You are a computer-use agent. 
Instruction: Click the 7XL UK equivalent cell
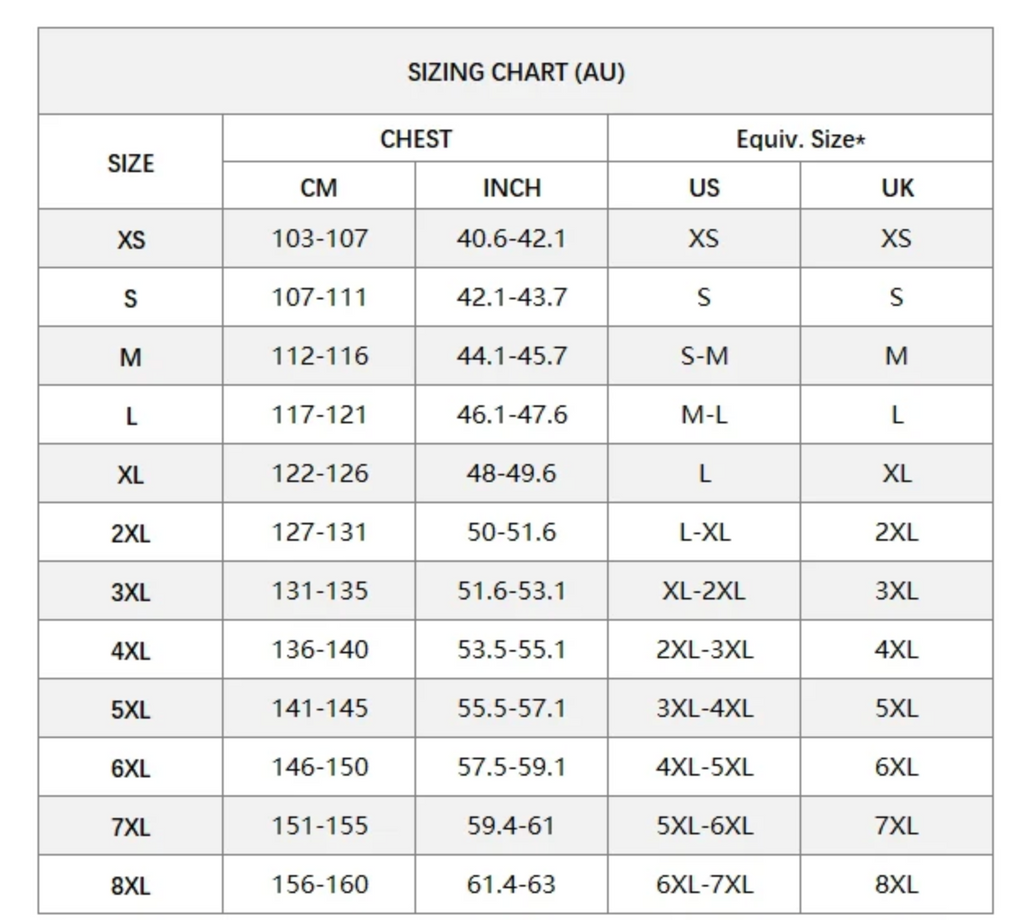coord(897,826)
